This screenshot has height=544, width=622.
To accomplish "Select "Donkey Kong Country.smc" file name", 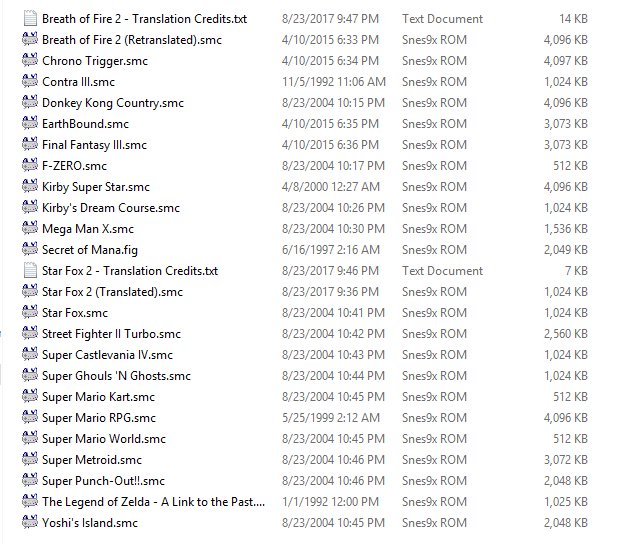I will point(113,103).
